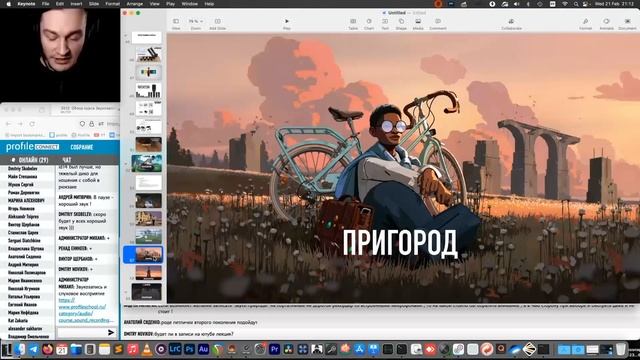The height and width of the screenshot is (360, 640).
Task: Open Firefox from the Dock
Action: (47, 349)
